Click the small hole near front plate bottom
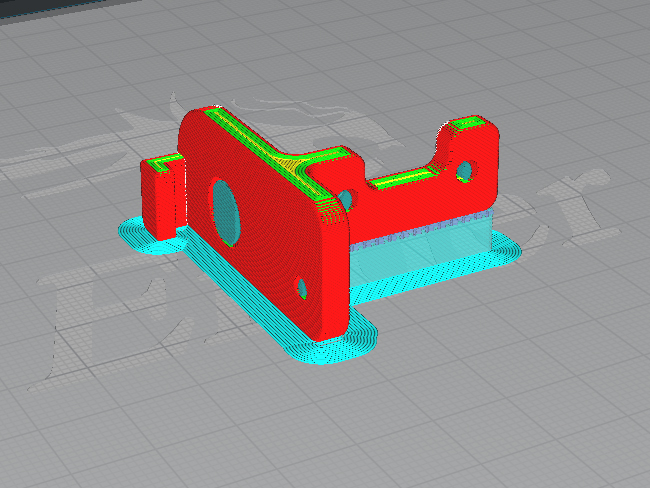The image size is (650, 488). [301, 288]
